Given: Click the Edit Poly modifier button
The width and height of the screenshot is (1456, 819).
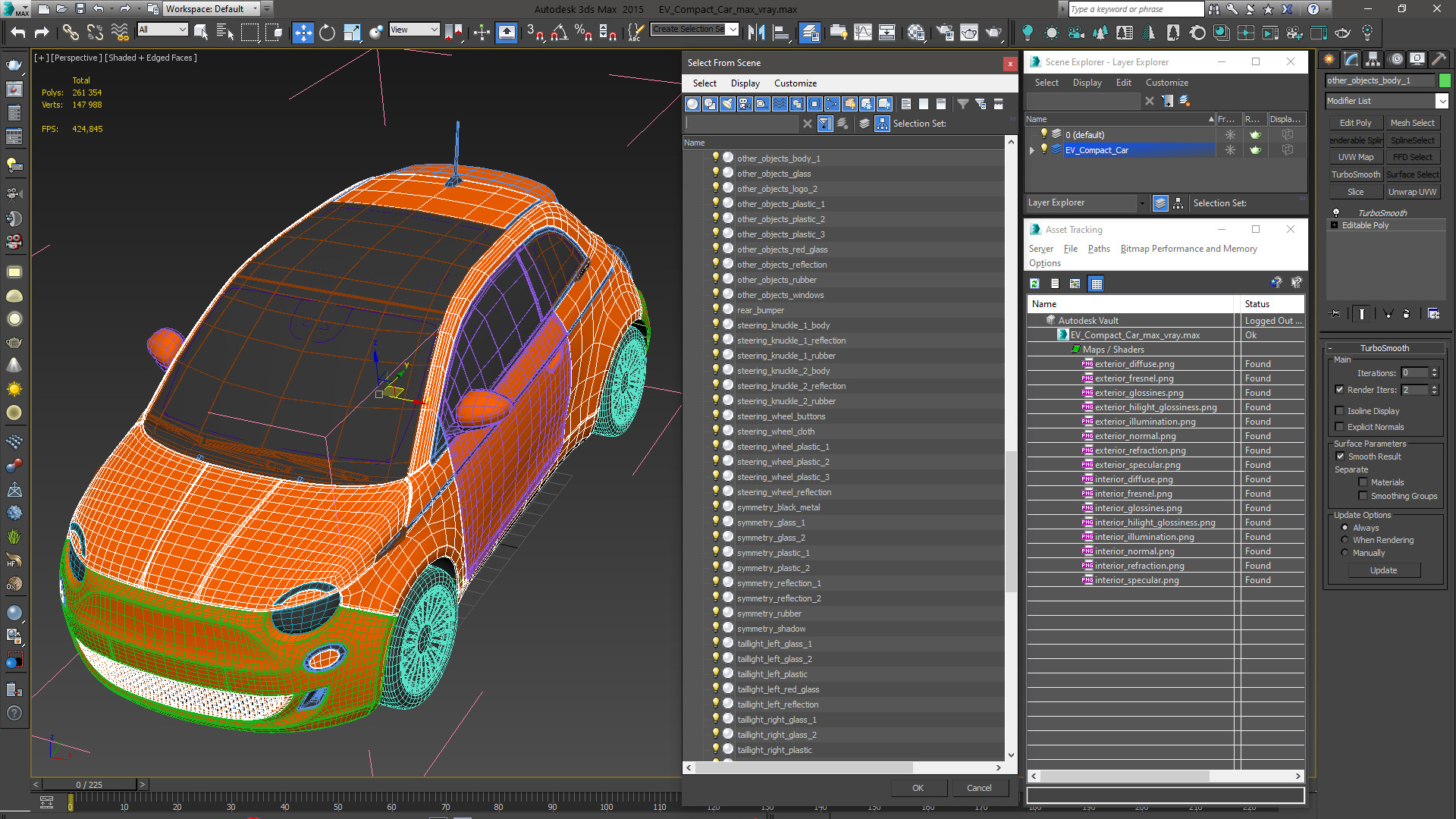Looking at the screenshot, I should point(1355,123).
